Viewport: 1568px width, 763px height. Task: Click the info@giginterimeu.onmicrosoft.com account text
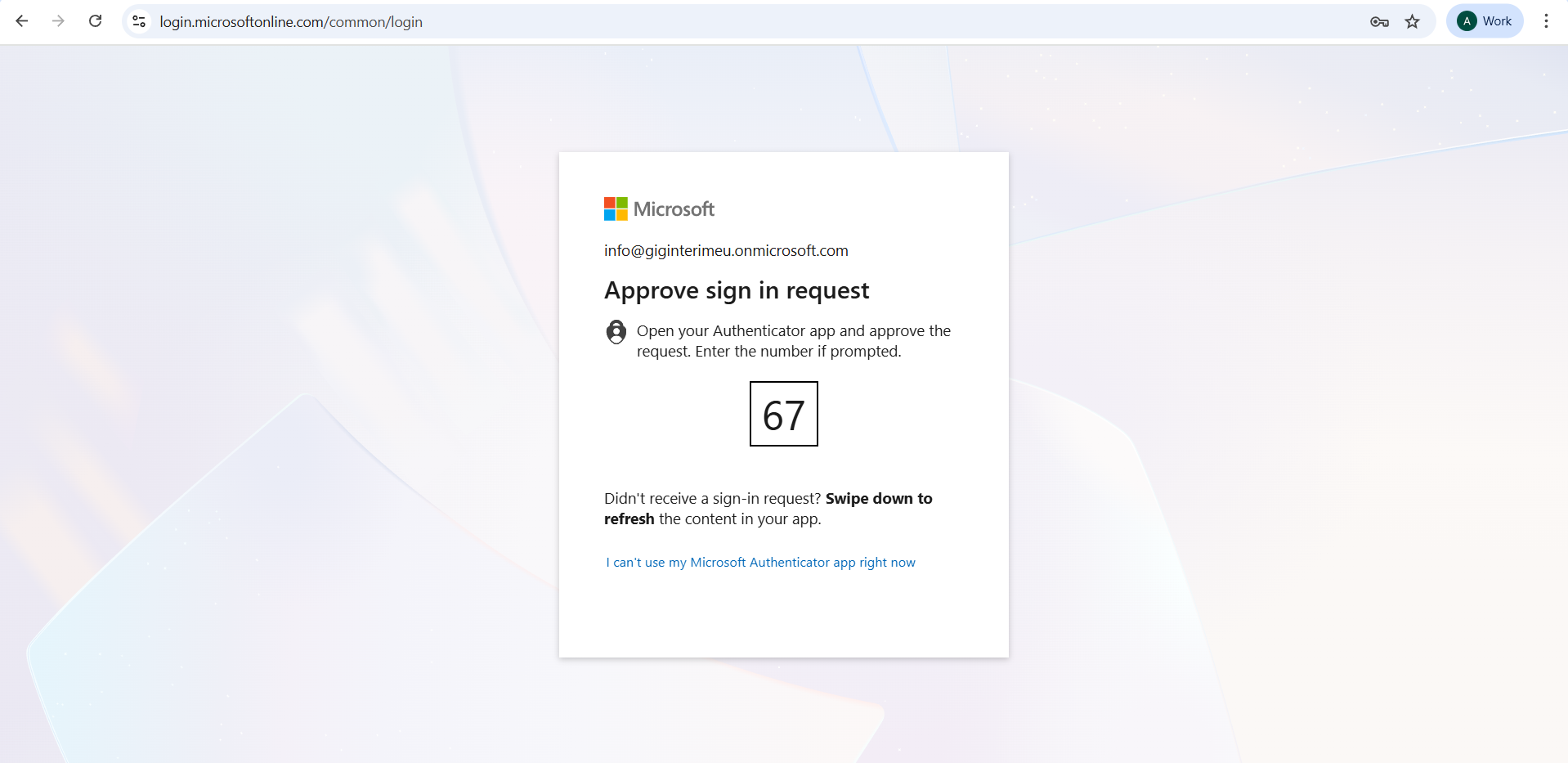pos(726,251)
